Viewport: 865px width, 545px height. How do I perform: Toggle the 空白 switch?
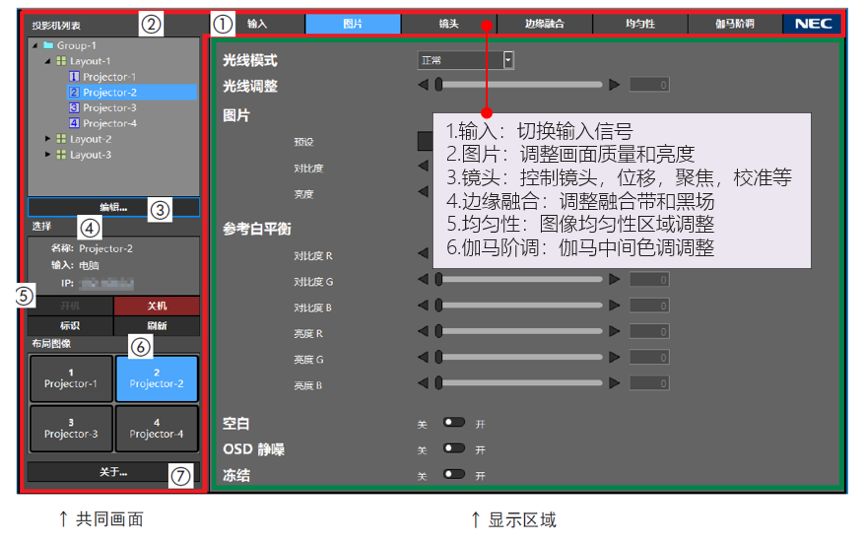[x=454, y=424]
